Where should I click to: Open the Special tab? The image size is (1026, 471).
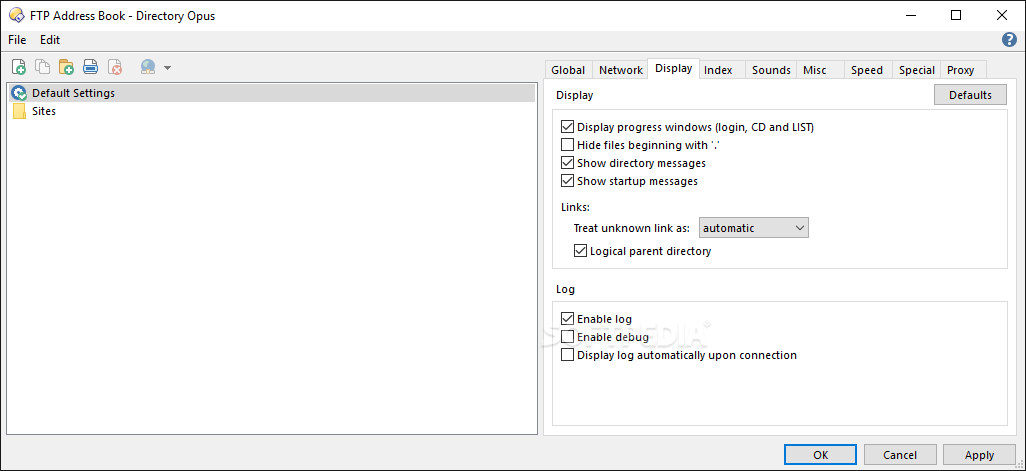pos(917,70)
